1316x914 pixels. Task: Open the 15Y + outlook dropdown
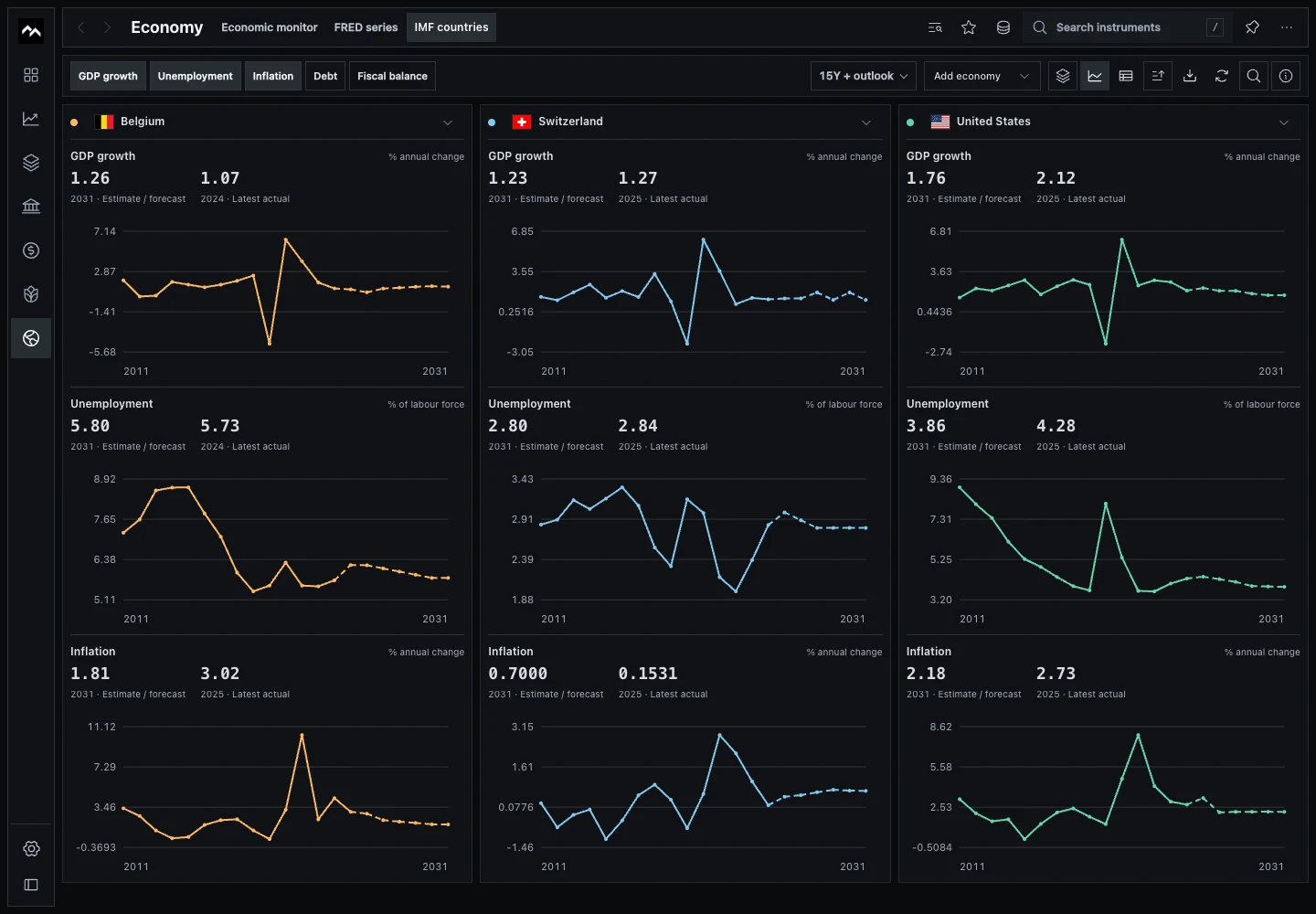pyautogui.click(x=864, y=76)
